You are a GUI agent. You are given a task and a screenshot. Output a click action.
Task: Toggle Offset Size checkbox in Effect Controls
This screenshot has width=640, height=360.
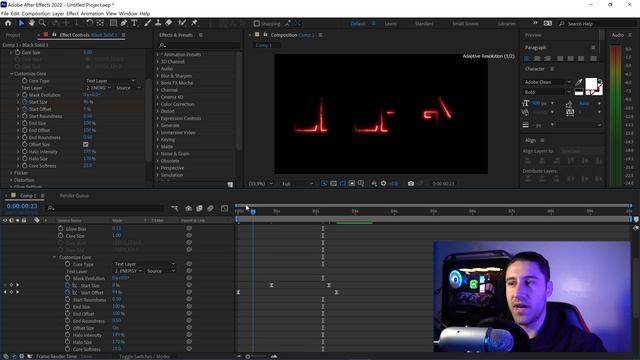point(86,144)
